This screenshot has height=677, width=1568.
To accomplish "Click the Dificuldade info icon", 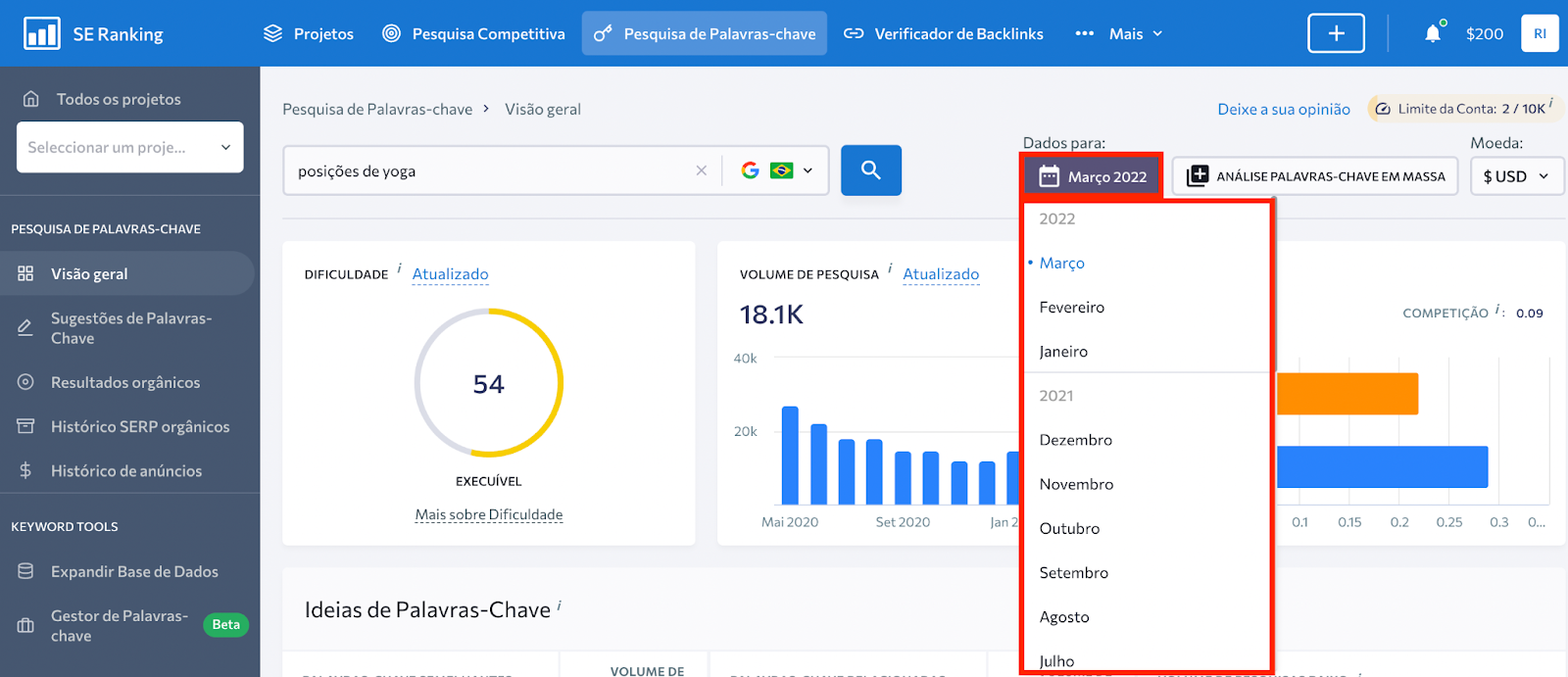I will (399, 269).
